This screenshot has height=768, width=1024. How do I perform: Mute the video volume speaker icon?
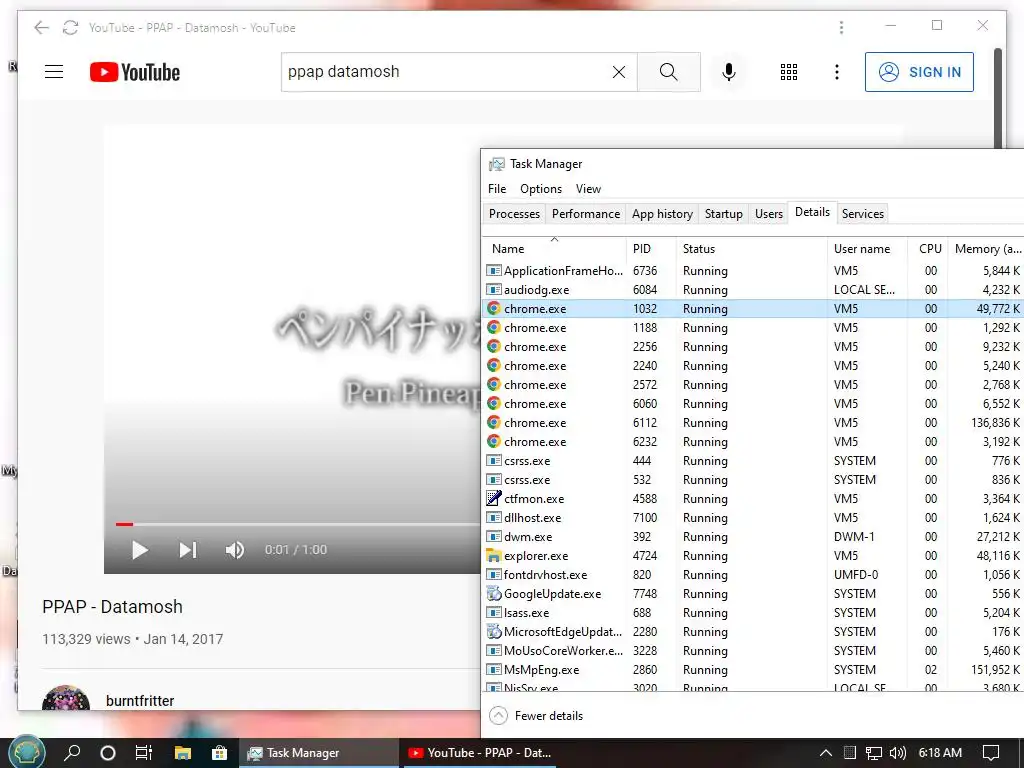(x=234, y=550)
